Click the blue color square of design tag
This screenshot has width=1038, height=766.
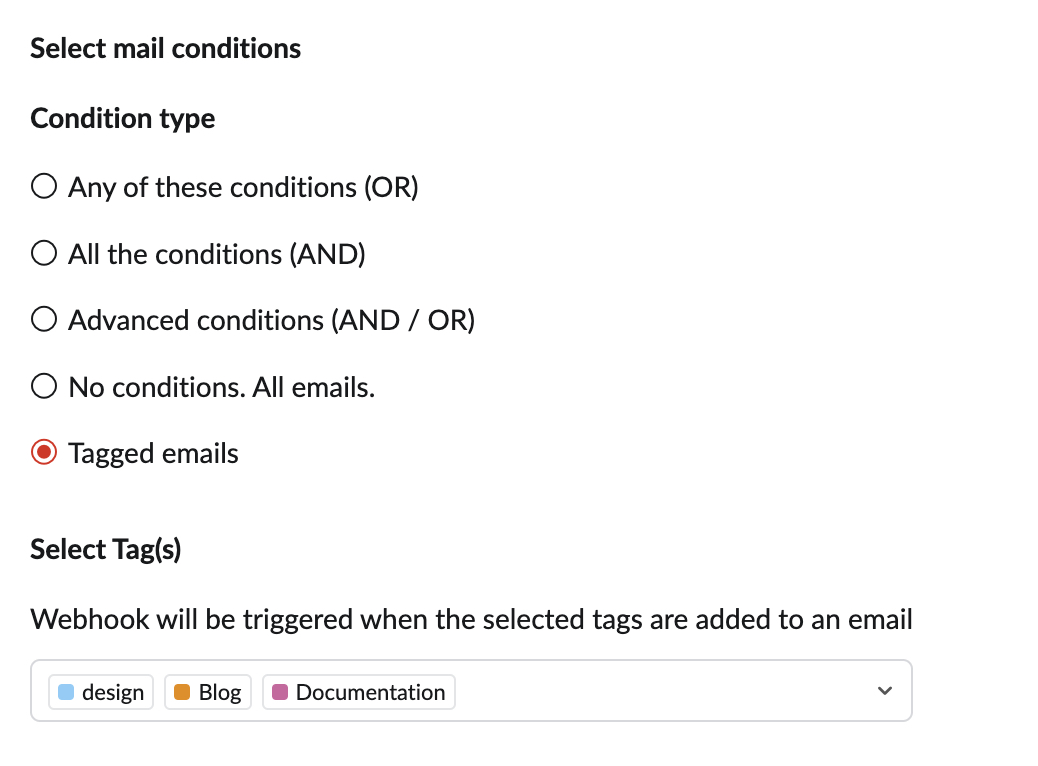pyautogui.click(x=66, y=692)
